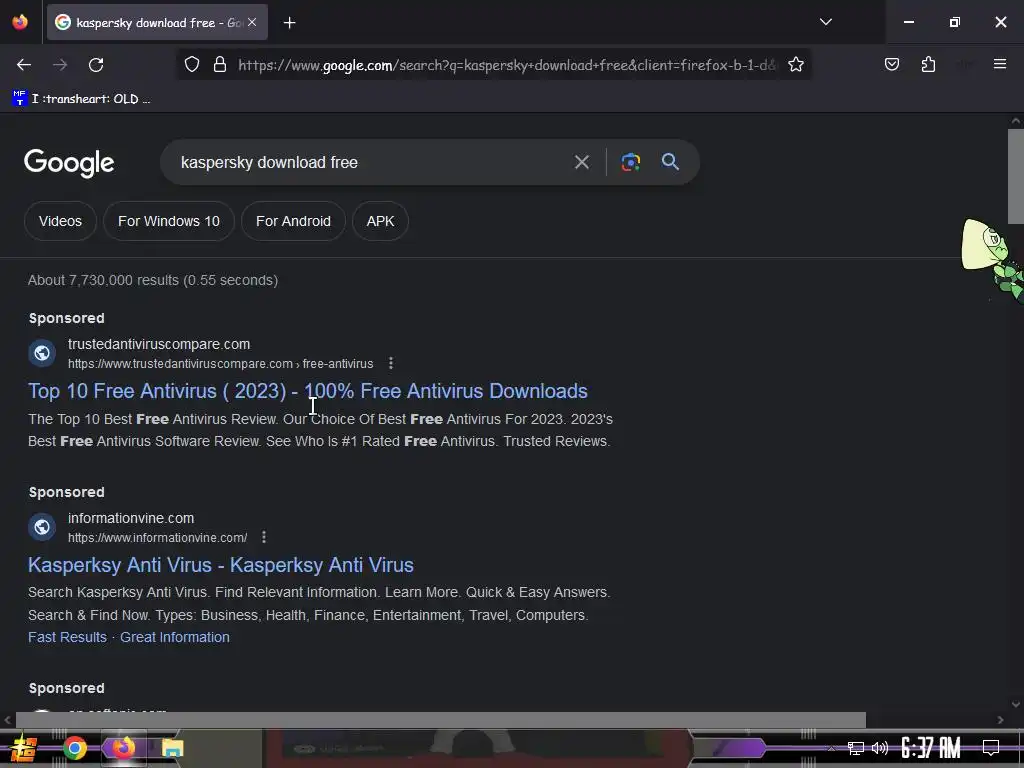Reload the current page

click(x=96, y=65)
